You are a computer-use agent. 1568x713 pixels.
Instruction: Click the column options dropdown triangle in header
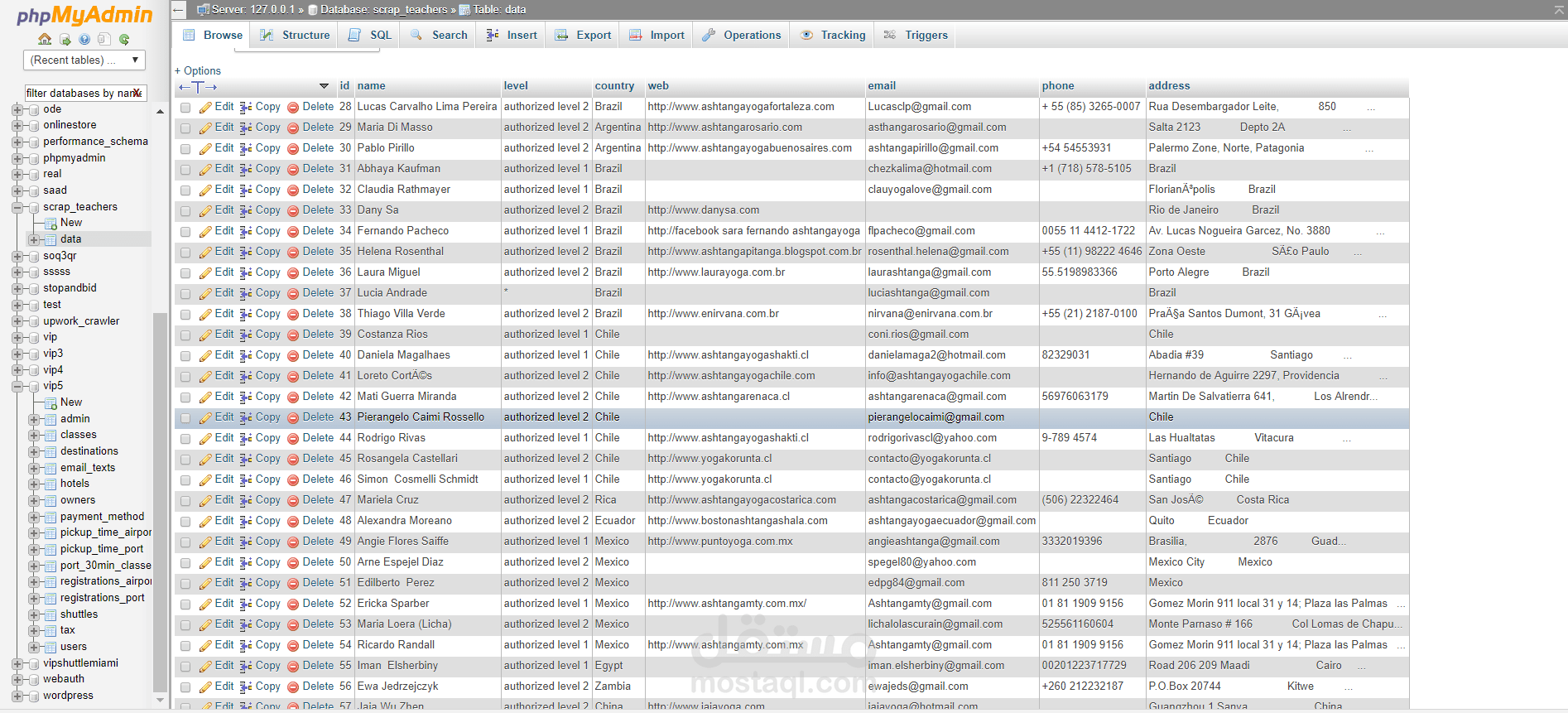pyautogui.click(x=324, y=86)
